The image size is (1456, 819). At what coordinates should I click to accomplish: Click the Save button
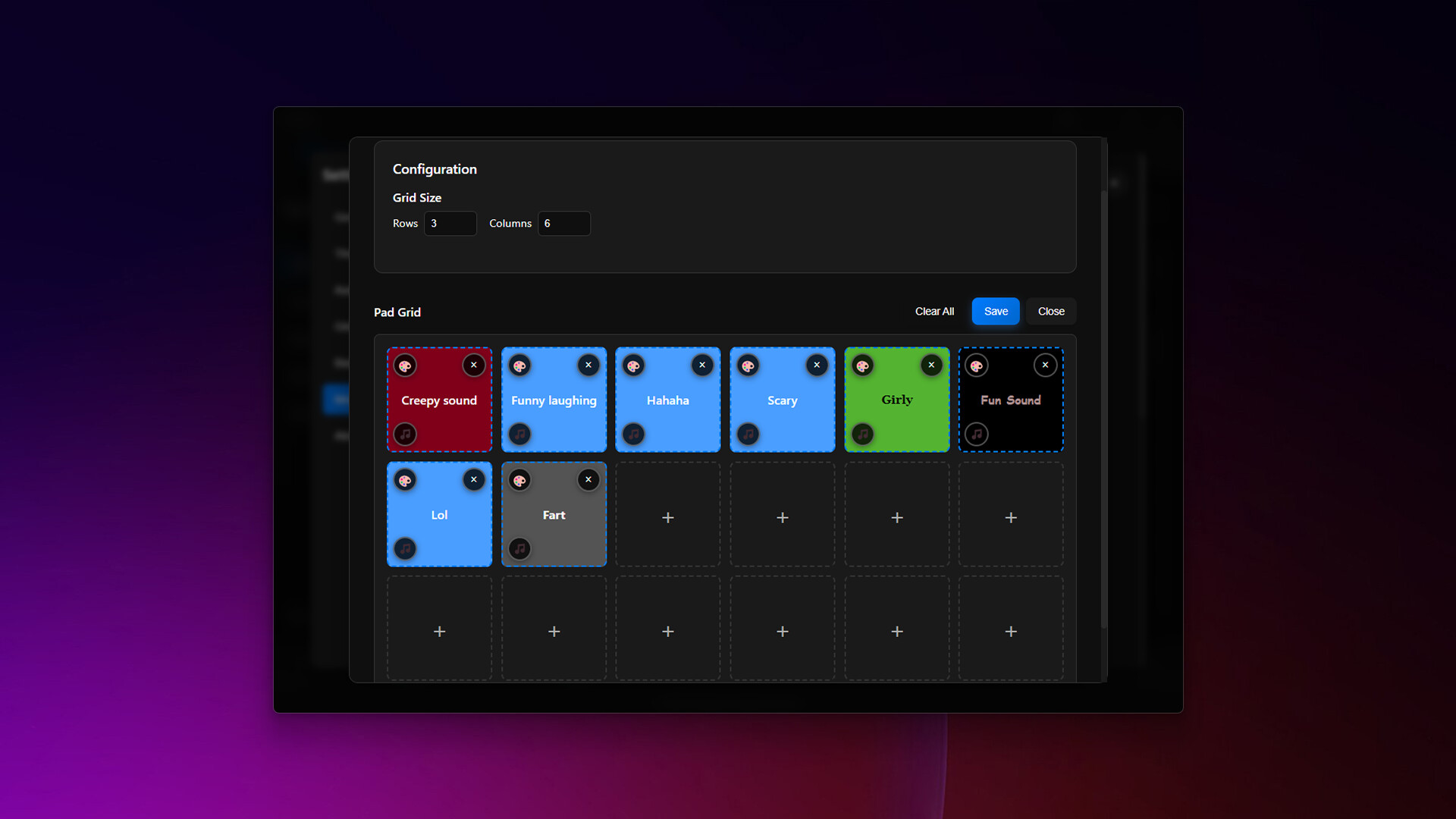(996, 312)
